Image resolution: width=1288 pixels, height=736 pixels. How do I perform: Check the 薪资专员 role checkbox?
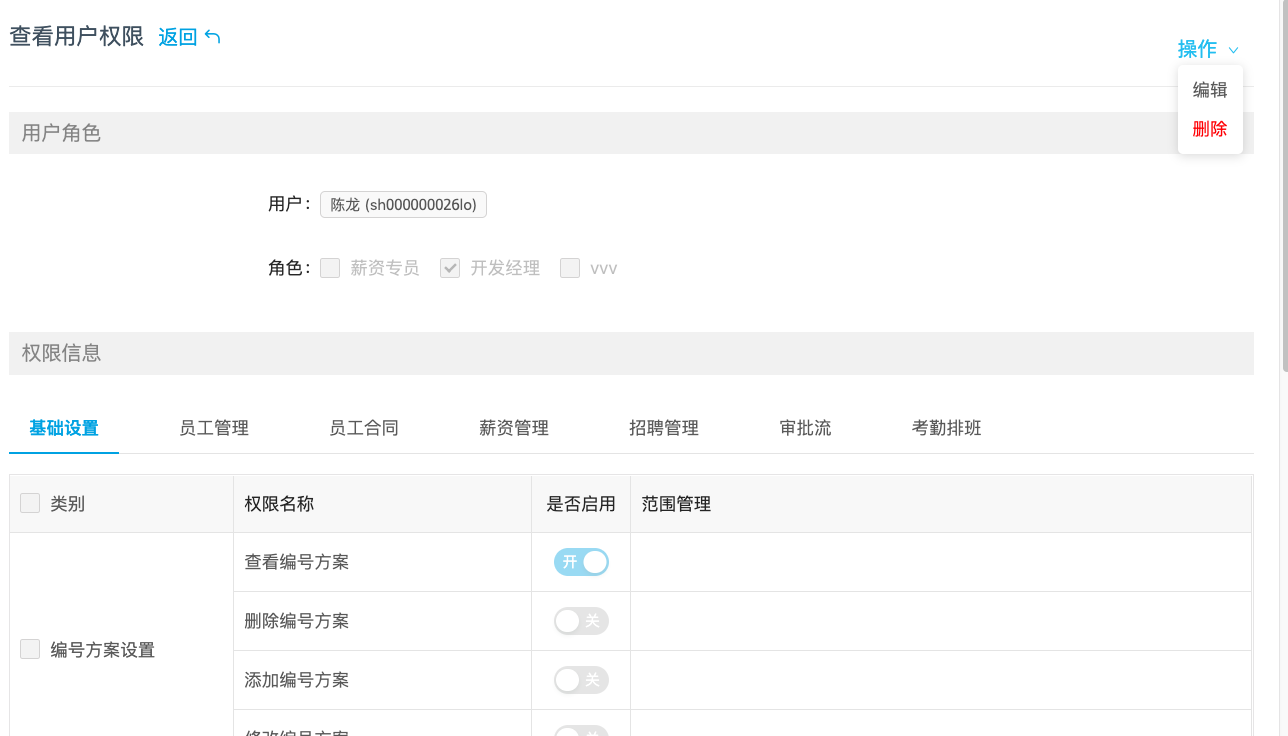tap(330, 268)
